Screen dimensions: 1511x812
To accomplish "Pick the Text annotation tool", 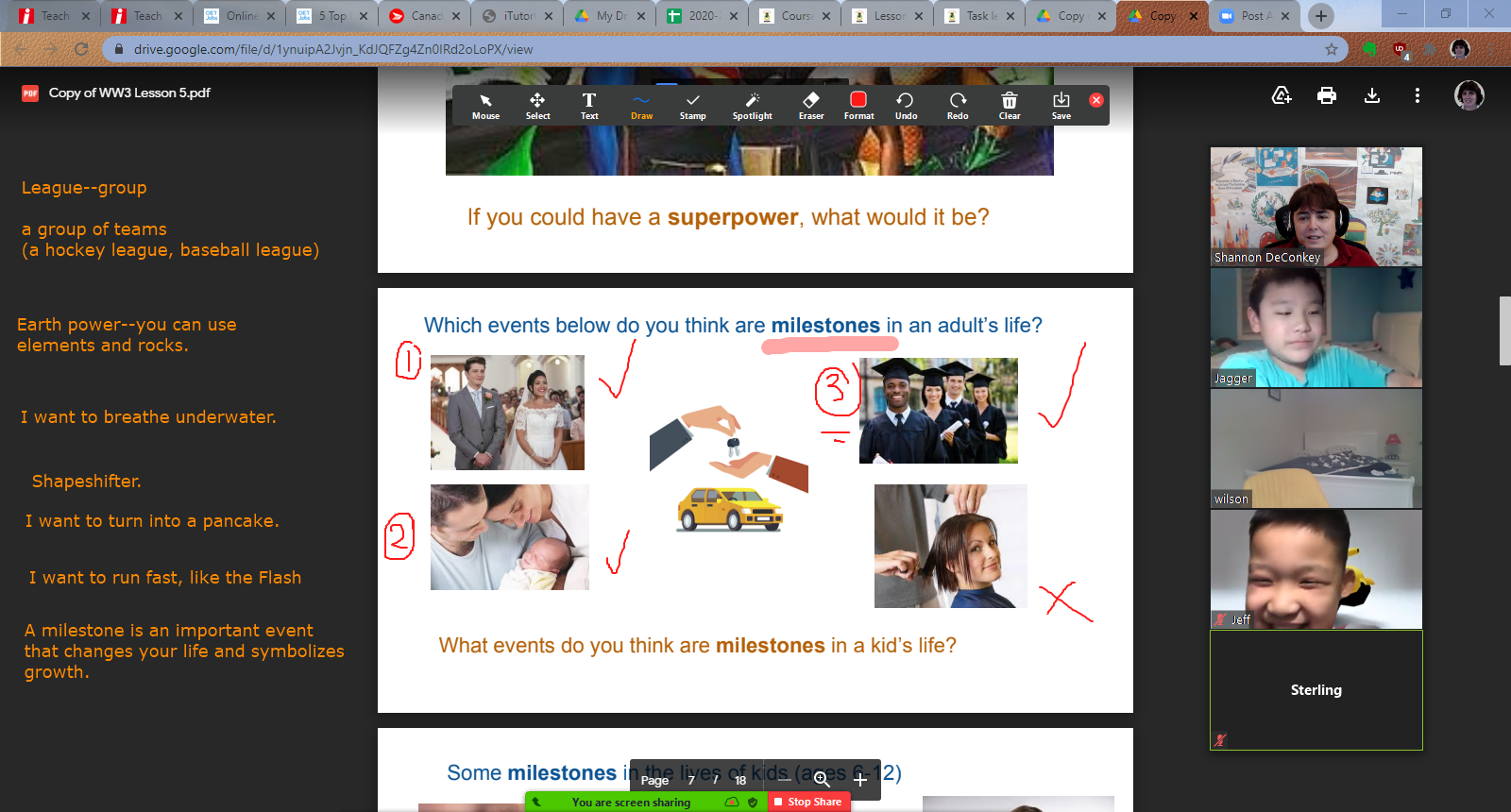I will 589,106.
